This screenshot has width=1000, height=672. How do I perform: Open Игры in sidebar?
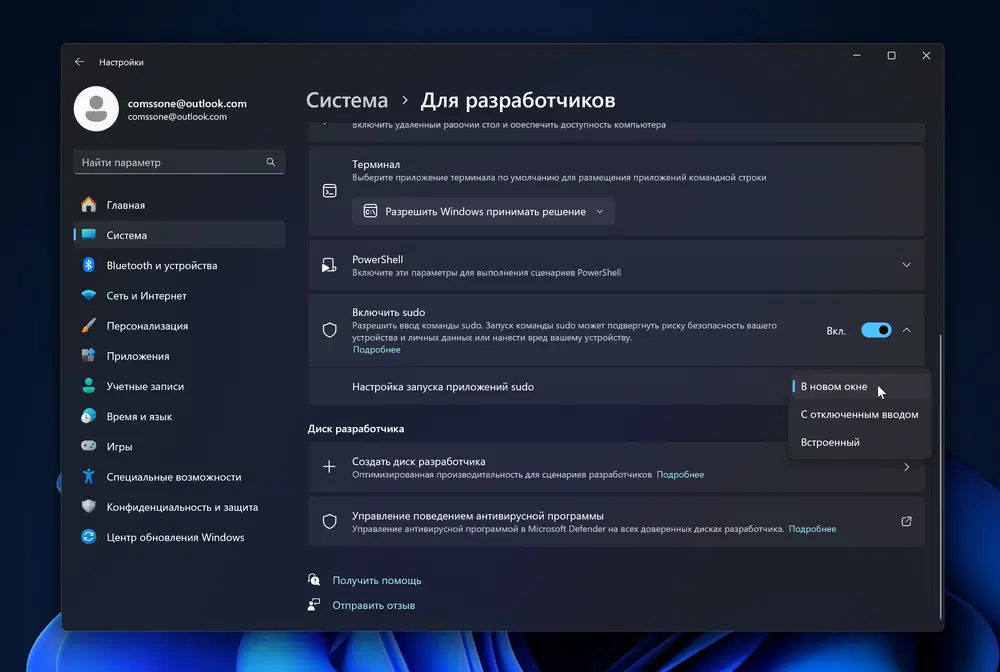(x=179, y=446)
